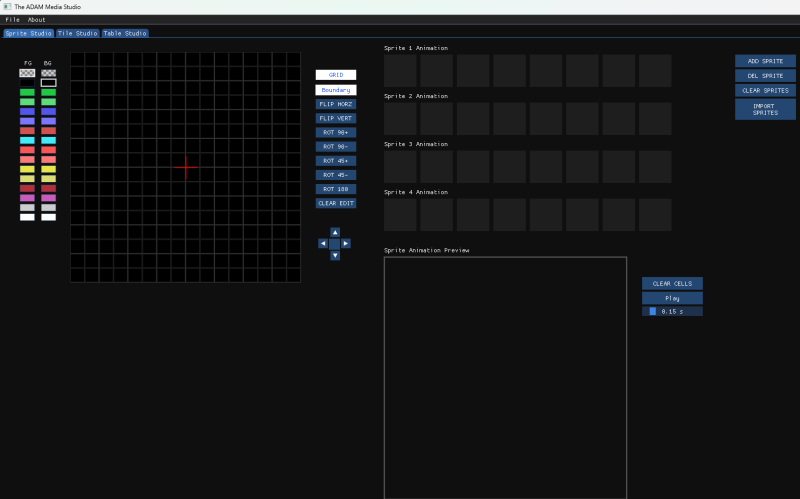The width and height of the screenshot is (800, 499).
Task: Shift the sprite right with the right arrow
Action: [x=346, y=243]
